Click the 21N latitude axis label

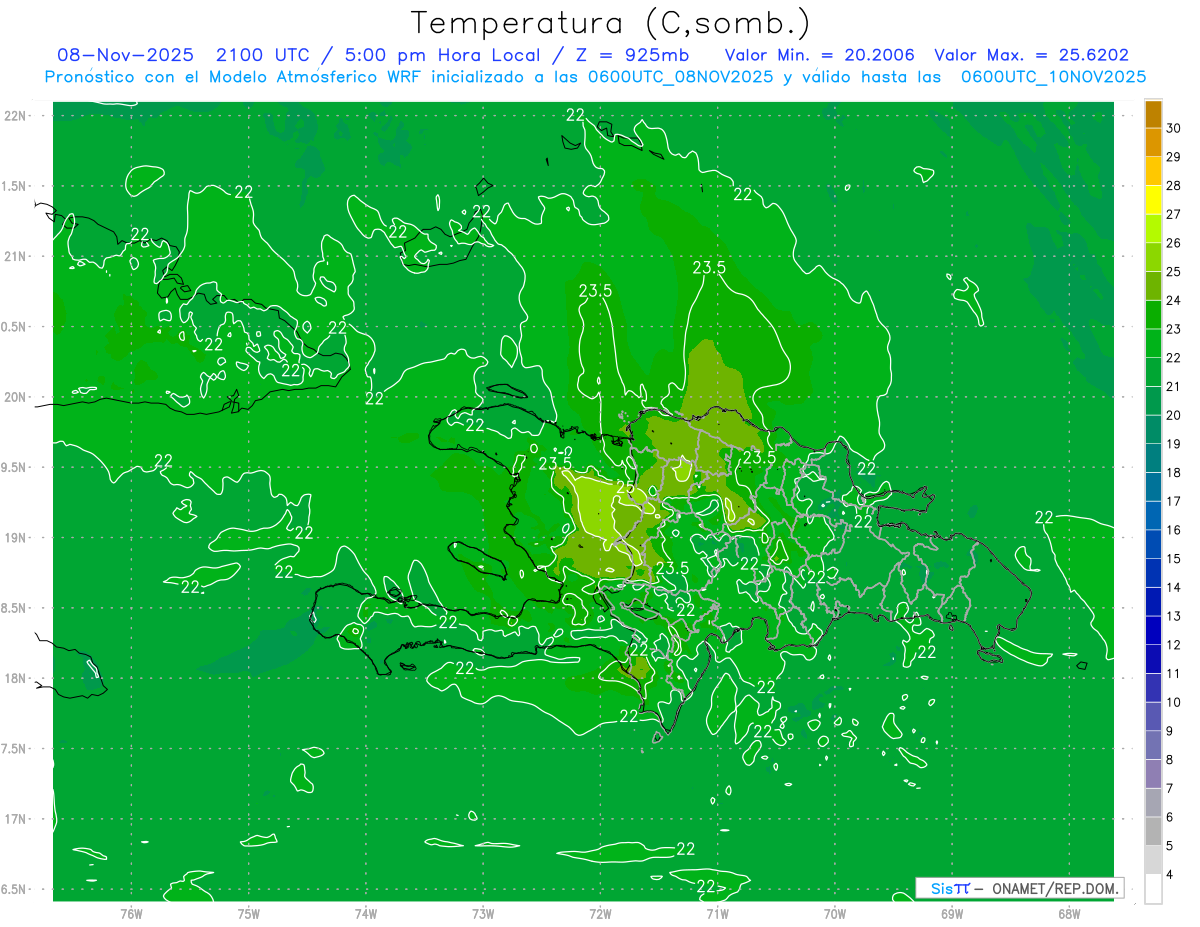[15, 256]
